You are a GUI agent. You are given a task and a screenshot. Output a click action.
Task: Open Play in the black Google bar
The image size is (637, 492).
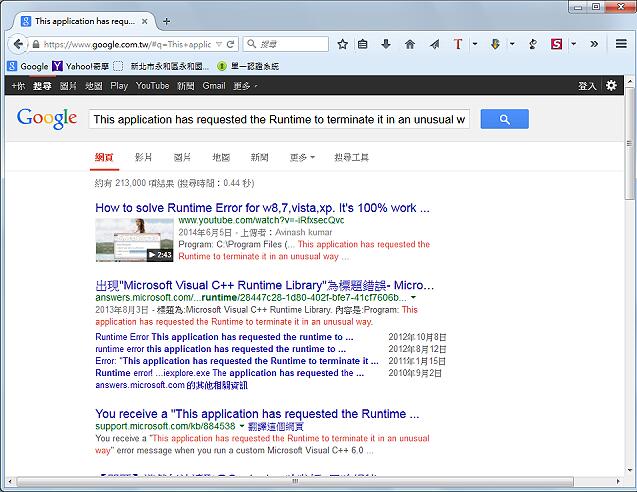pyautogui.click(x=119, y=86)
